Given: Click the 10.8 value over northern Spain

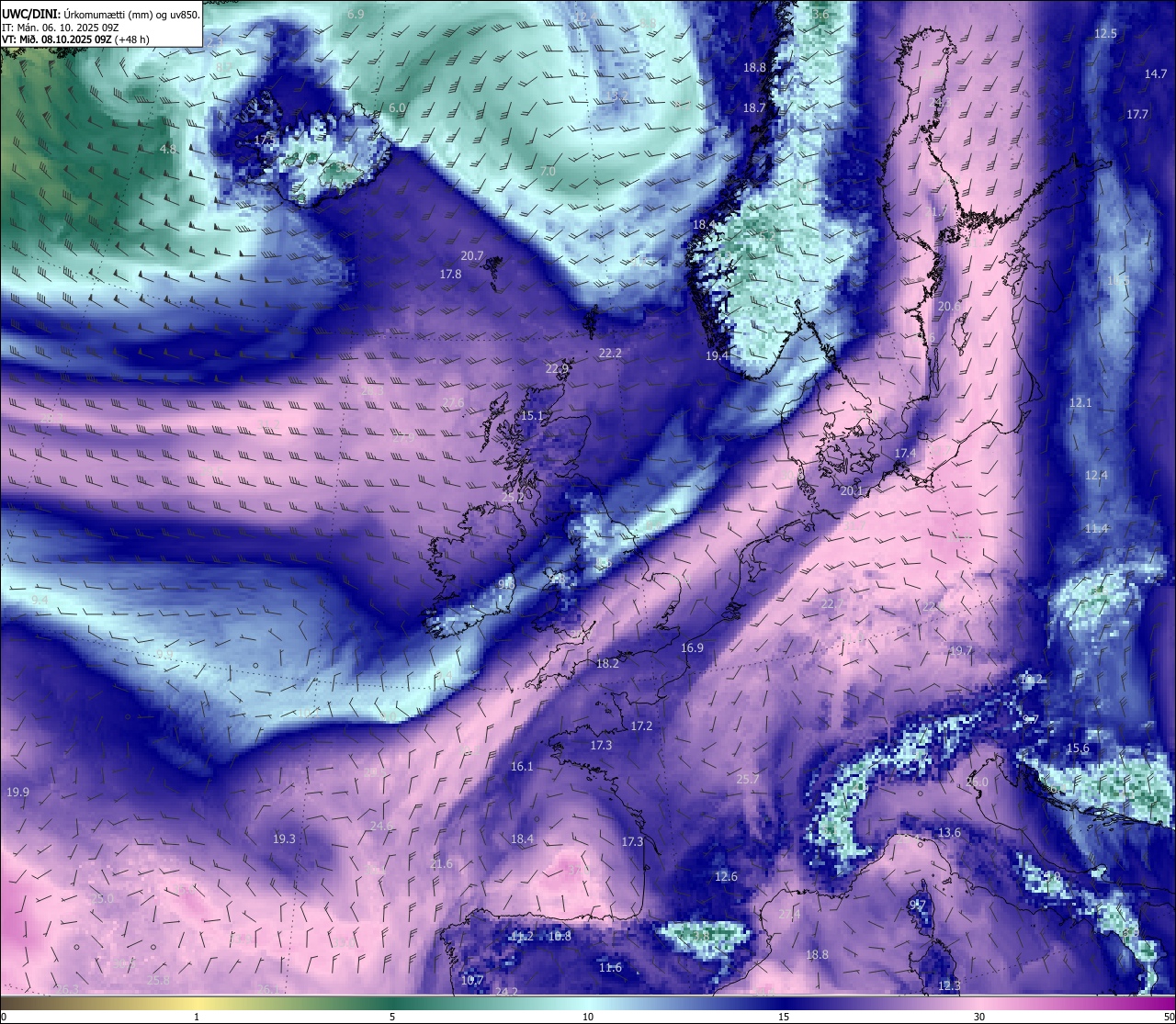Looking at the screenshot, I should tap(560, 936).
